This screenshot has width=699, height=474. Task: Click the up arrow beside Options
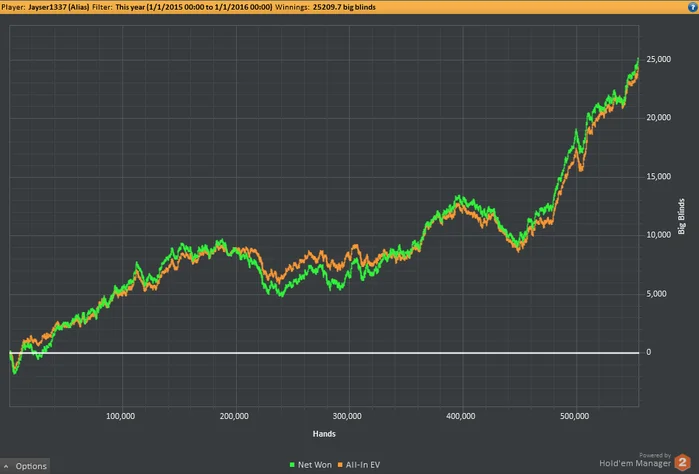click(7, 466)
